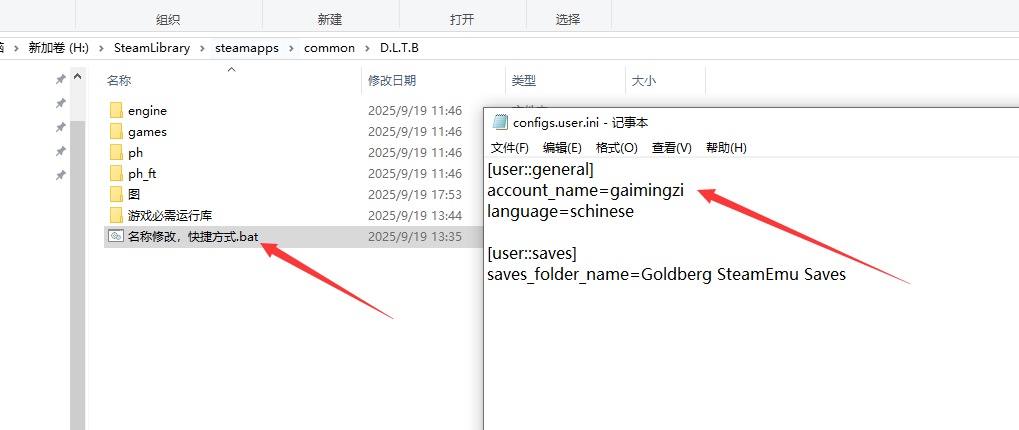Image resolution: width=1019 pixels, height=430 pixels.
Task: Click the first pin icon in the navigation pane
Action: pyautogui.click(x=60, y=80)
